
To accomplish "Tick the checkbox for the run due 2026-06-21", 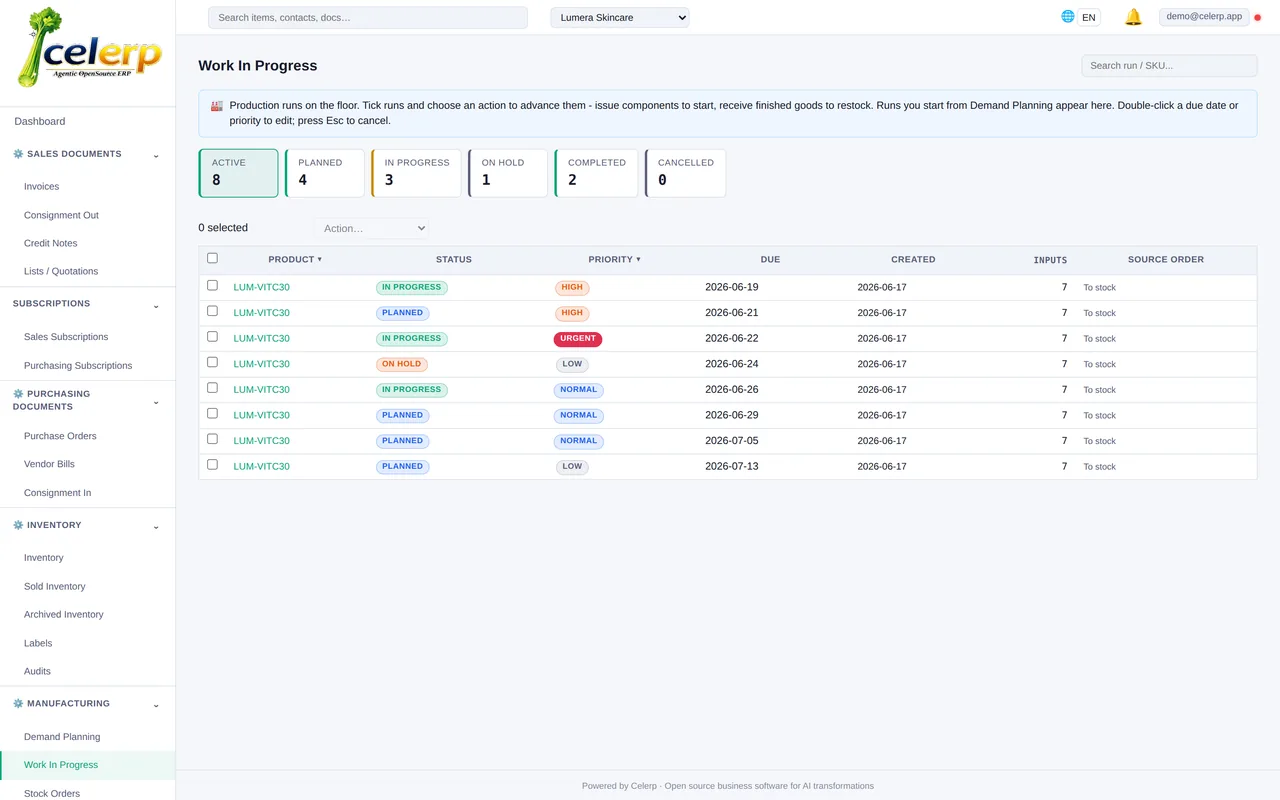I will click(x=212, y=311).
